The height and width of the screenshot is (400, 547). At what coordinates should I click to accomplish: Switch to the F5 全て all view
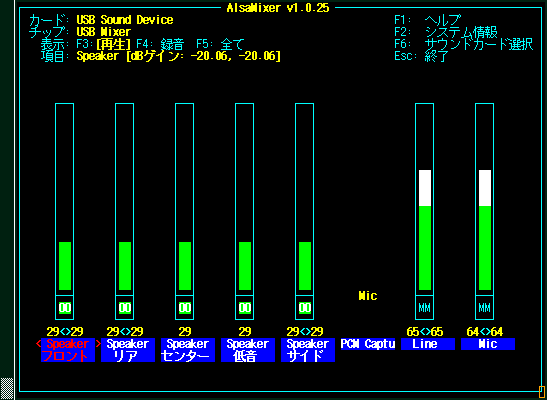pos(220,44)
